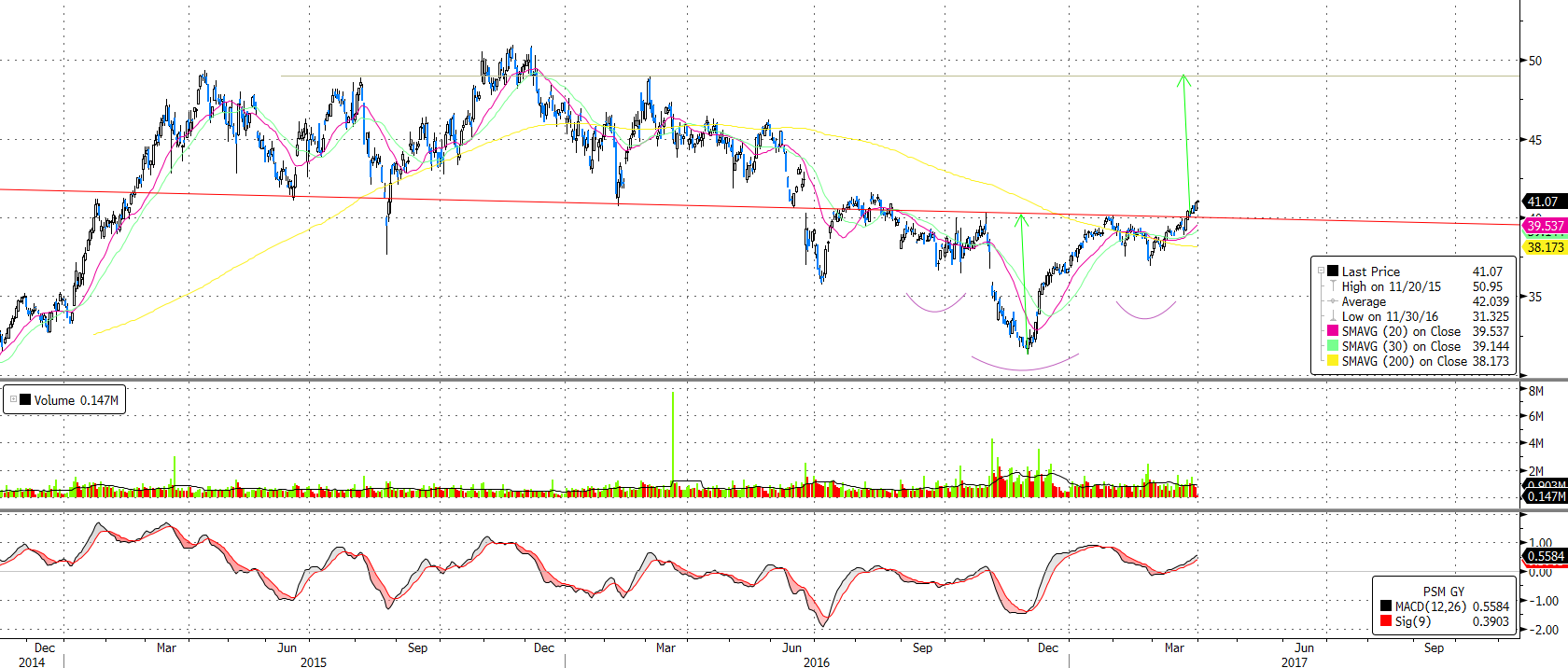This screenshot has height=668, width=1568.
Task: Collapse the Last Price legend tree
Action: tap(1321, 271)
